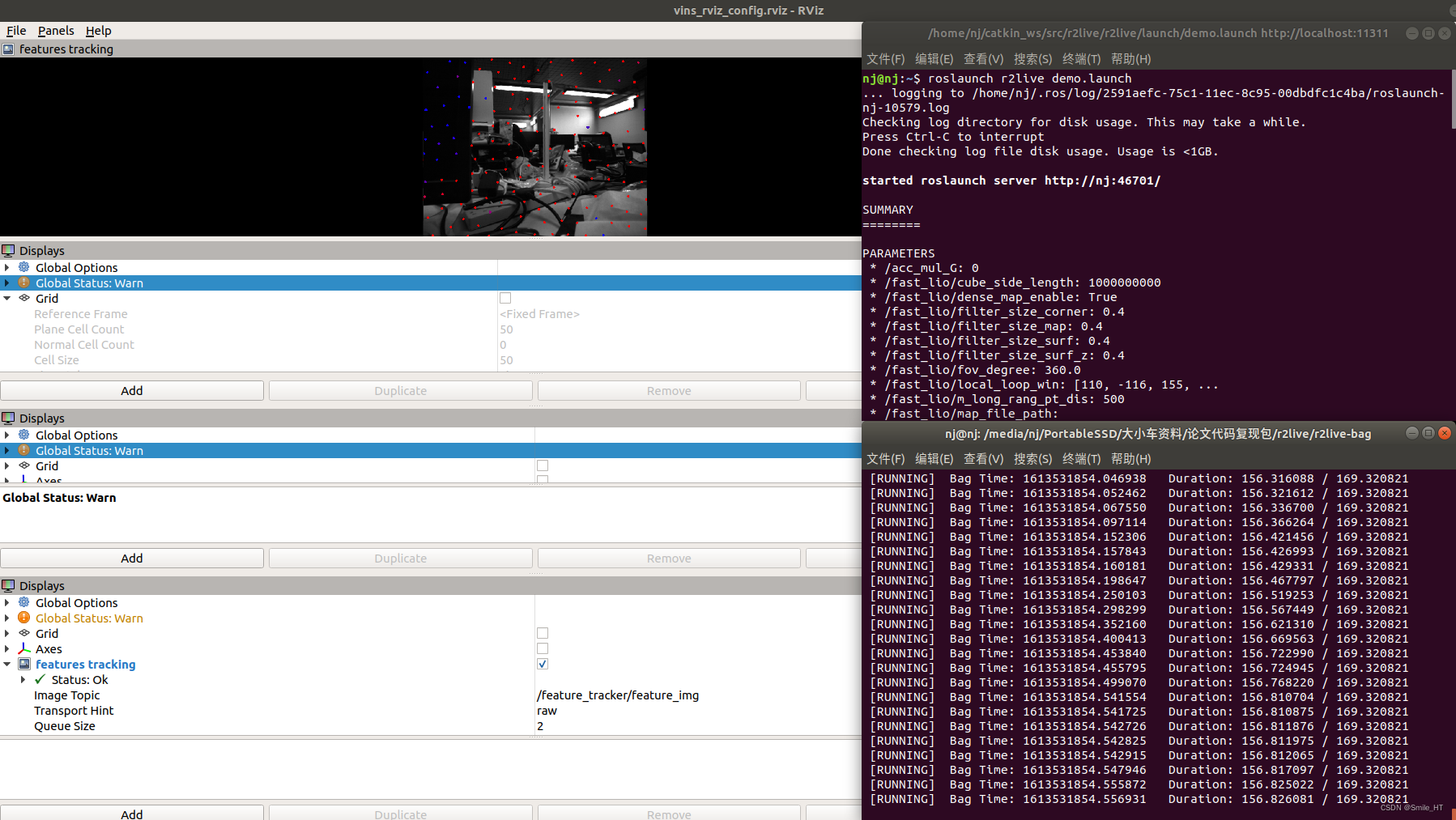This screenshot has width=1456, height=820.
Task: Click the warning icon in the top panel's highlighted Global Status row
Action: tap(24, 283)
